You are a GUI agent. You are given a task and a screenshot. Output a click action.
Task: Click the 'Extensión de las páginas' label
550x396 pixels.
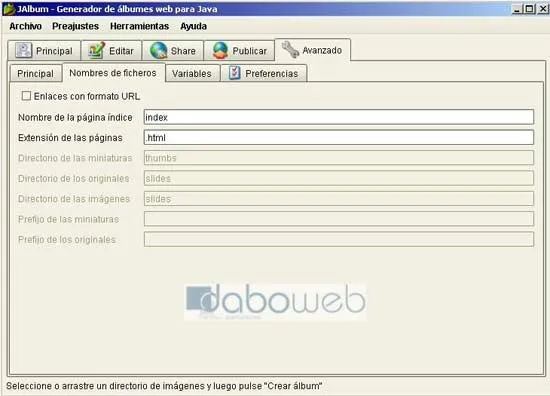pos(70,138)
